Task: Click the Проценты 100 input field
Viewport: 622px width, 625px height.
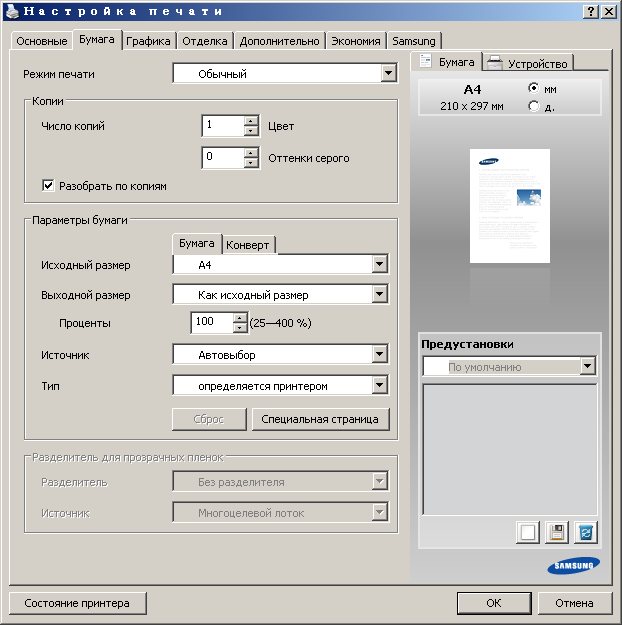Action: click(x=212, y=323)
